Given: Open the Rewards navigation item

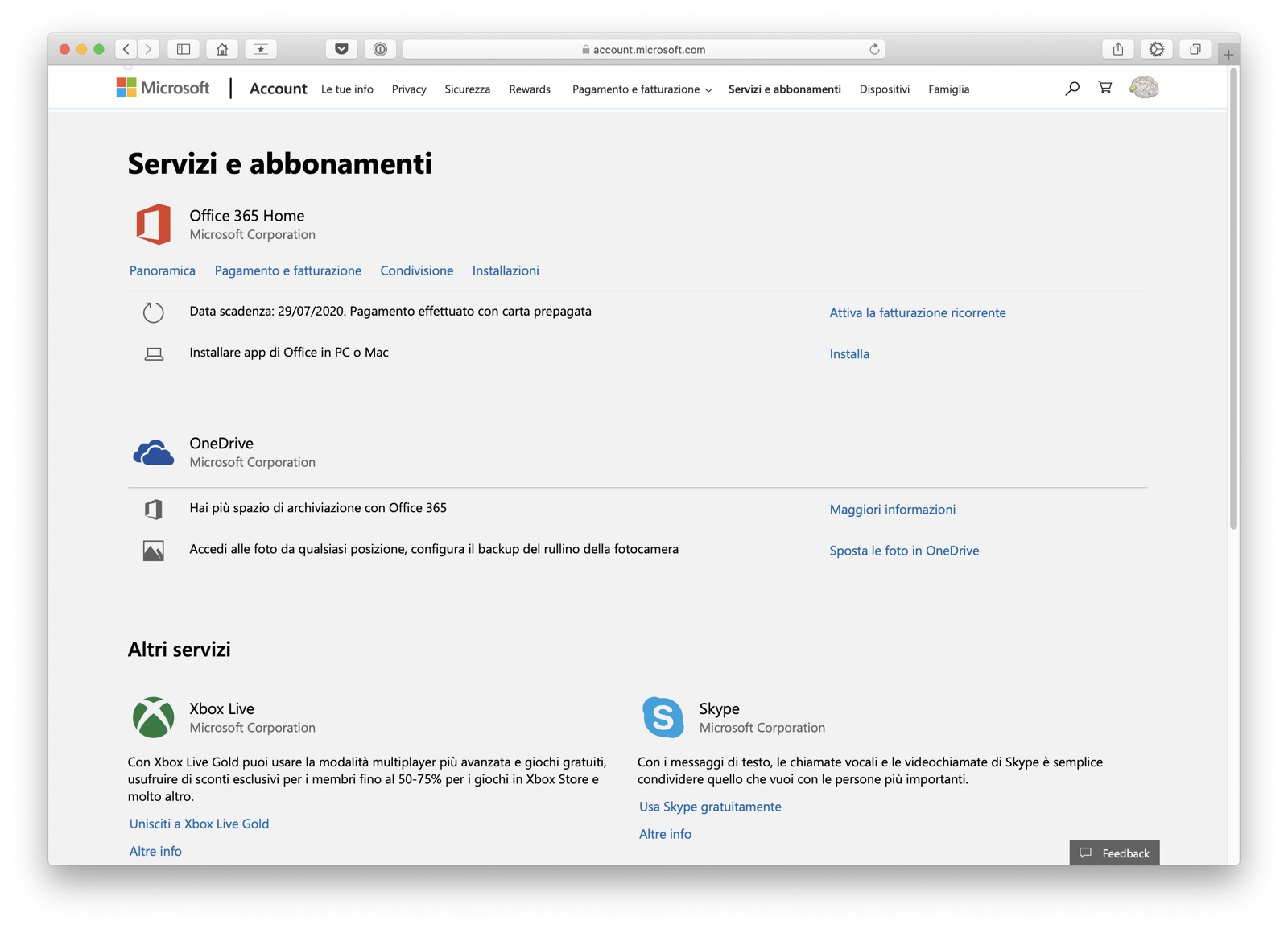Looking at the screenshot, I should coord(530,89).
